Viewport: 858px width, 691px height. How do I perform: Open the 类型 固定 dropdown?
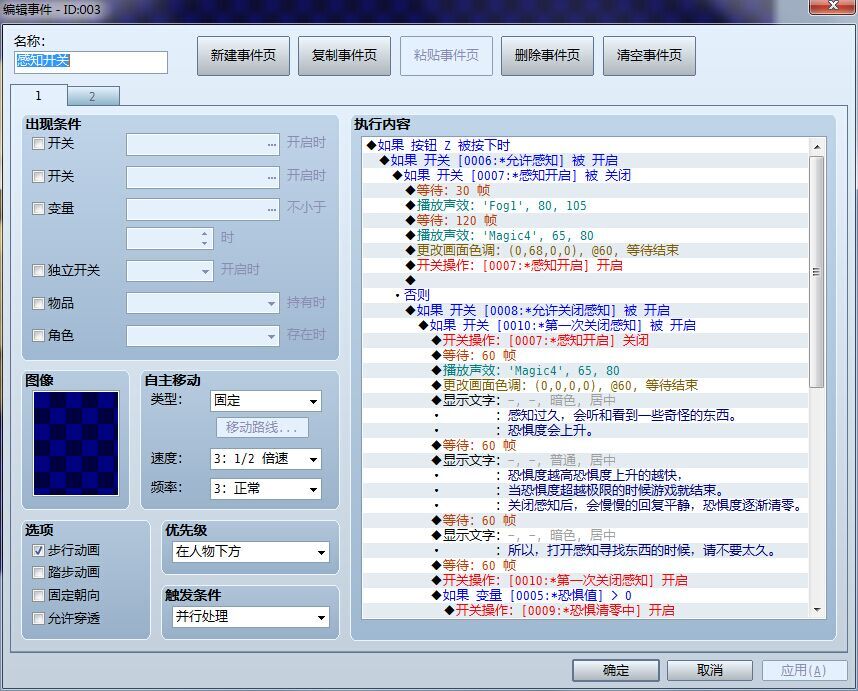266,401
